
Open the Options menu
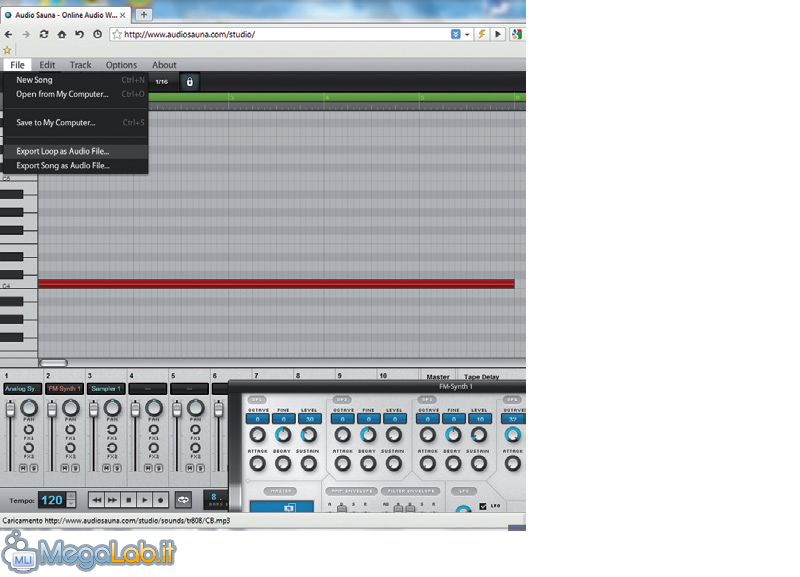(121, 65)
